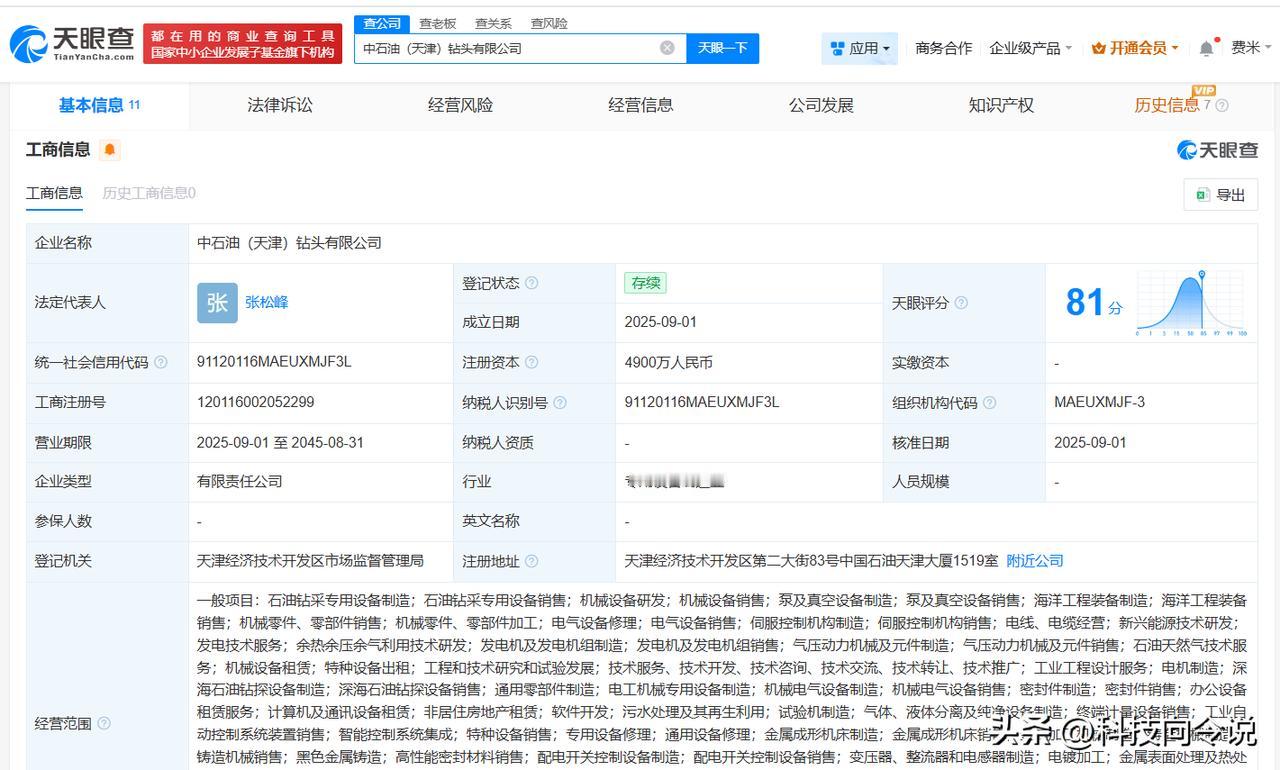
Task: Click business term 2025-09-01 至 2045-08-31
Action: [x=280, y=442]
